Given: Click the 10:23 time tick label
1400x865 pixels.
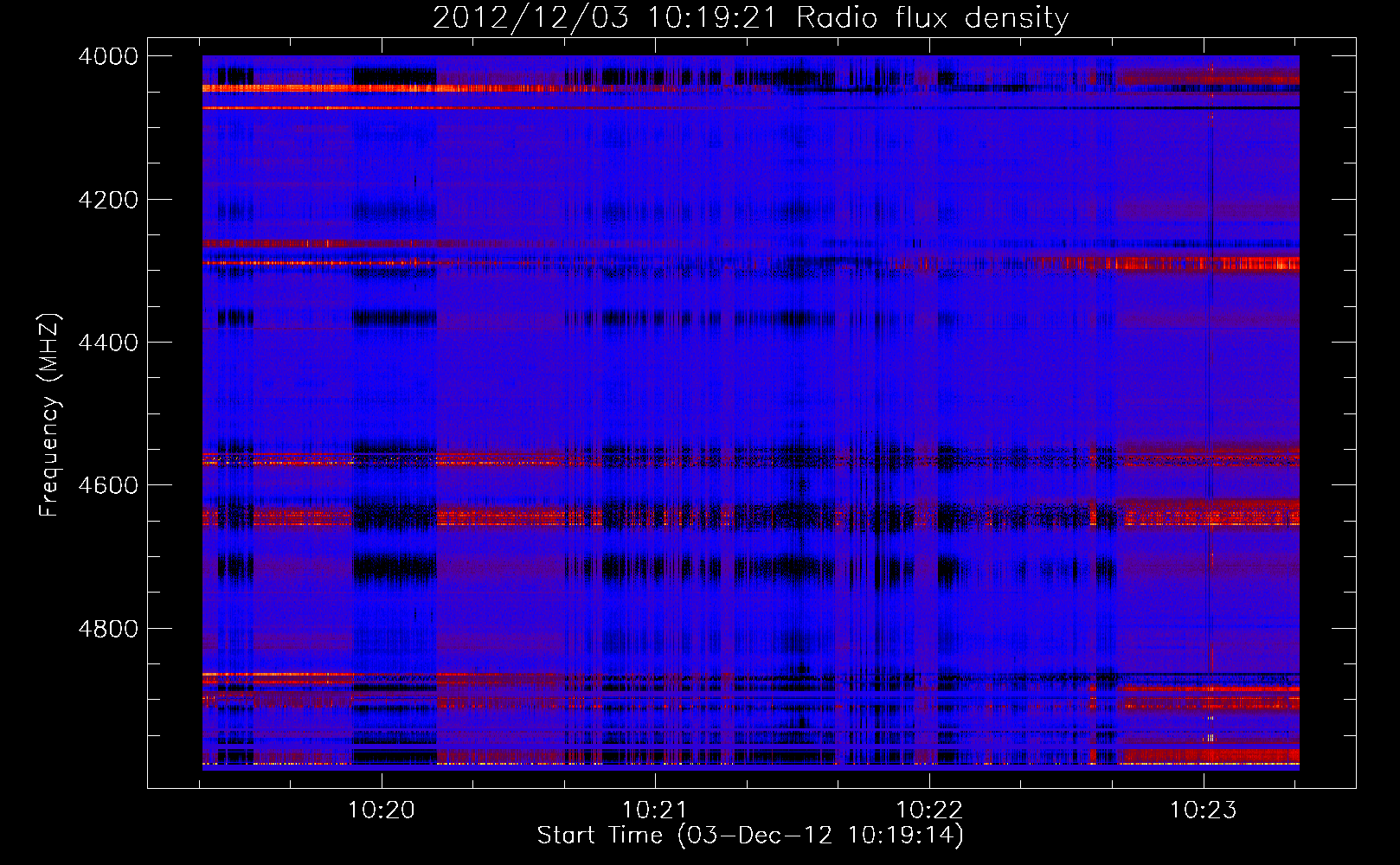Looking at the screenshot, I should (x=1204, y=811).
